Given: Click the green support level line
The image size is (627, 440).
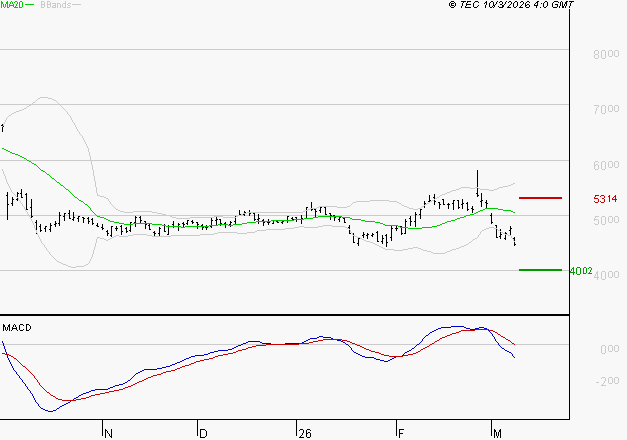Looking at the screenshot, I should (x=540, y=270).
